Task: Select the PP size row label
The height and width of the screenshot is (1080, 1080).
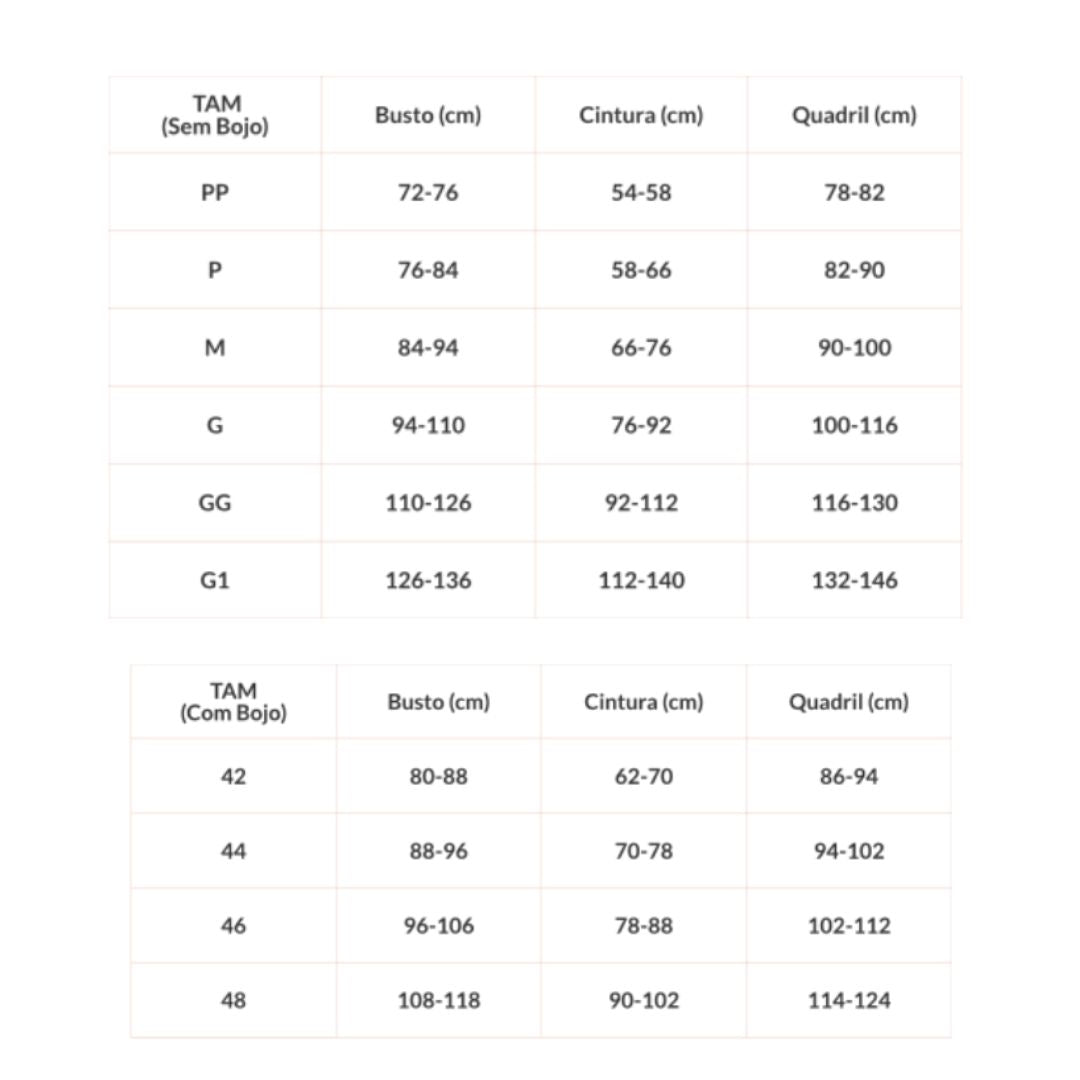Action: point(215,192)
